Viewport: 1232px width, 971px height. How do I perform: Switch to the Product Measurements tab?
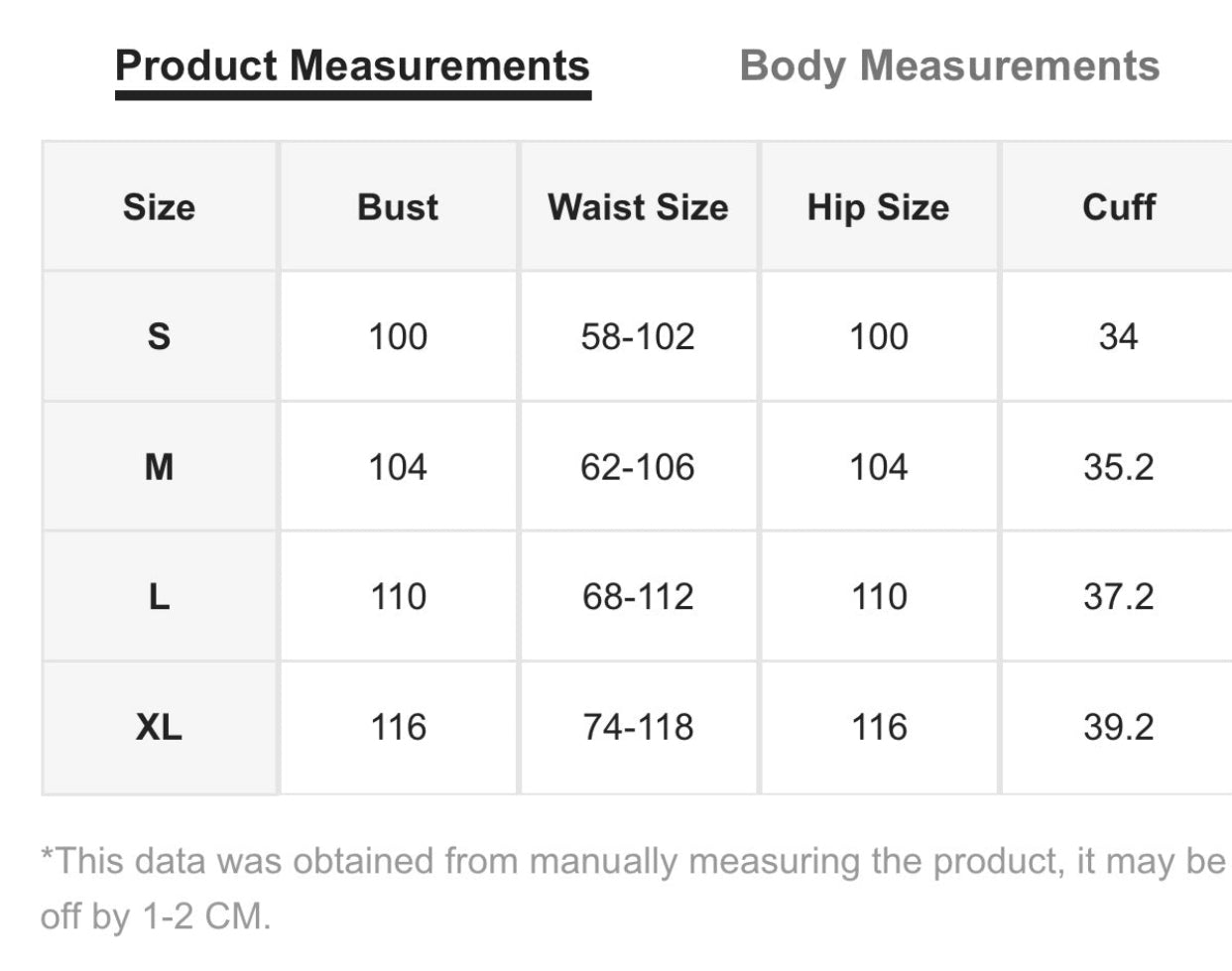click(352, 66)
